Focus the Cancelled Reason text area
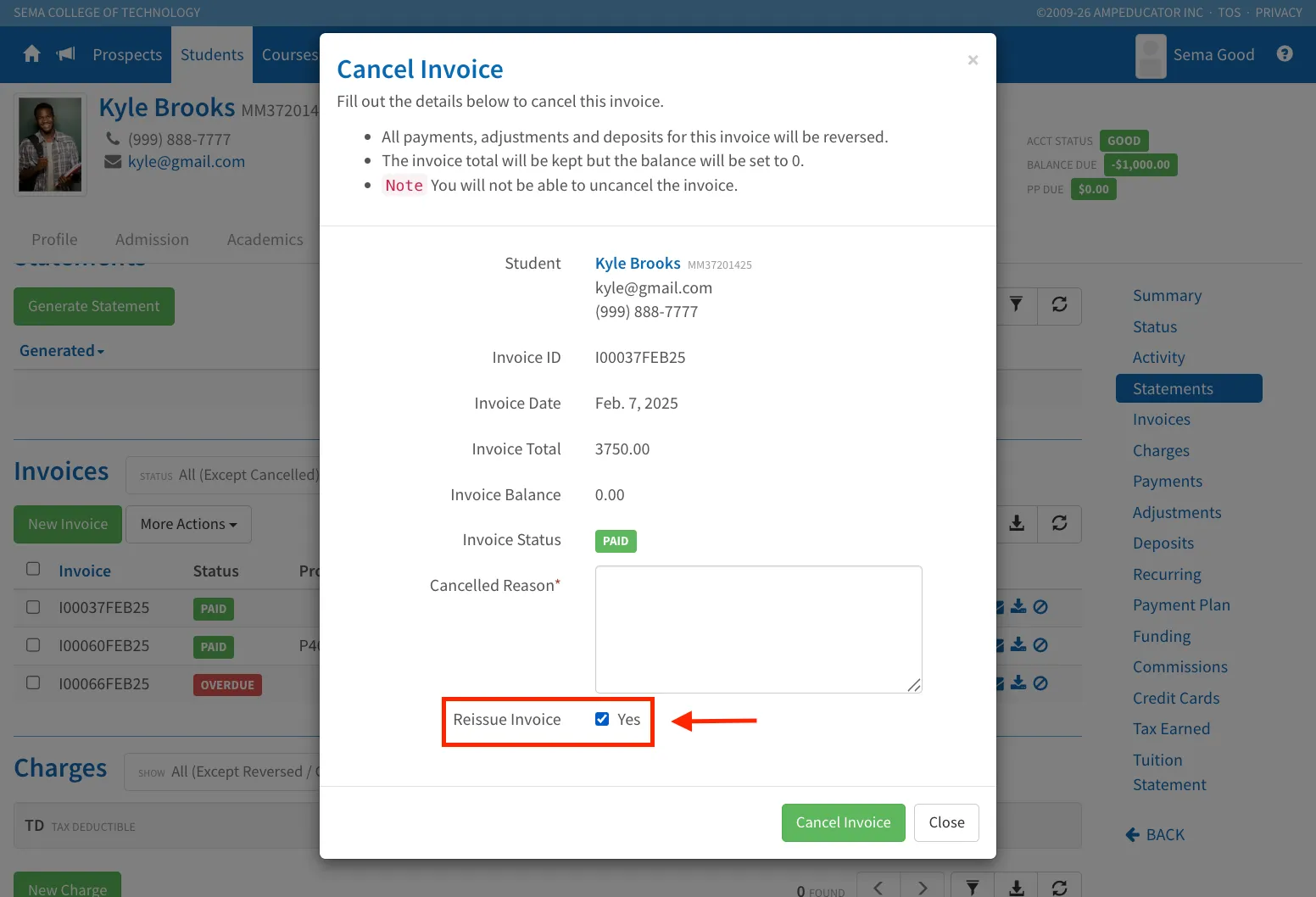The width and height of the screenshot is (1316, 897). point(759,629)
